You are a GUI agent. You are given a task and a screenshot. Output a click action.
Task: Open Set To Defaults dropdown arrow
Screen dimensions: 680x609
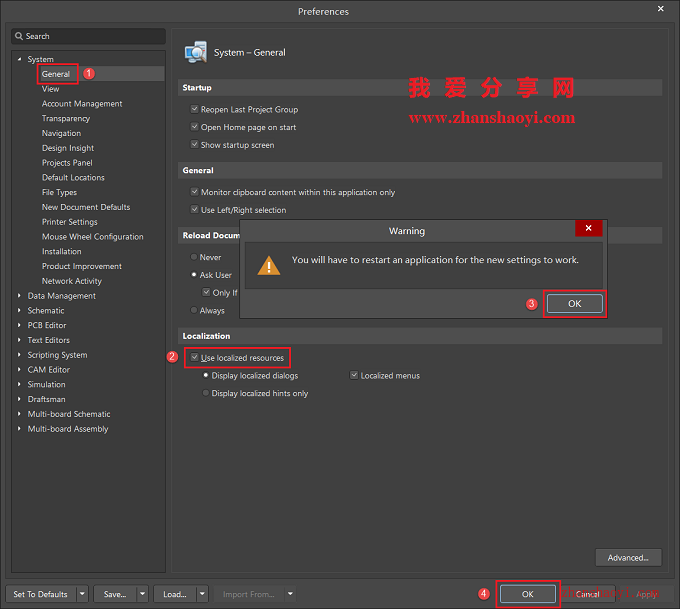82,594
